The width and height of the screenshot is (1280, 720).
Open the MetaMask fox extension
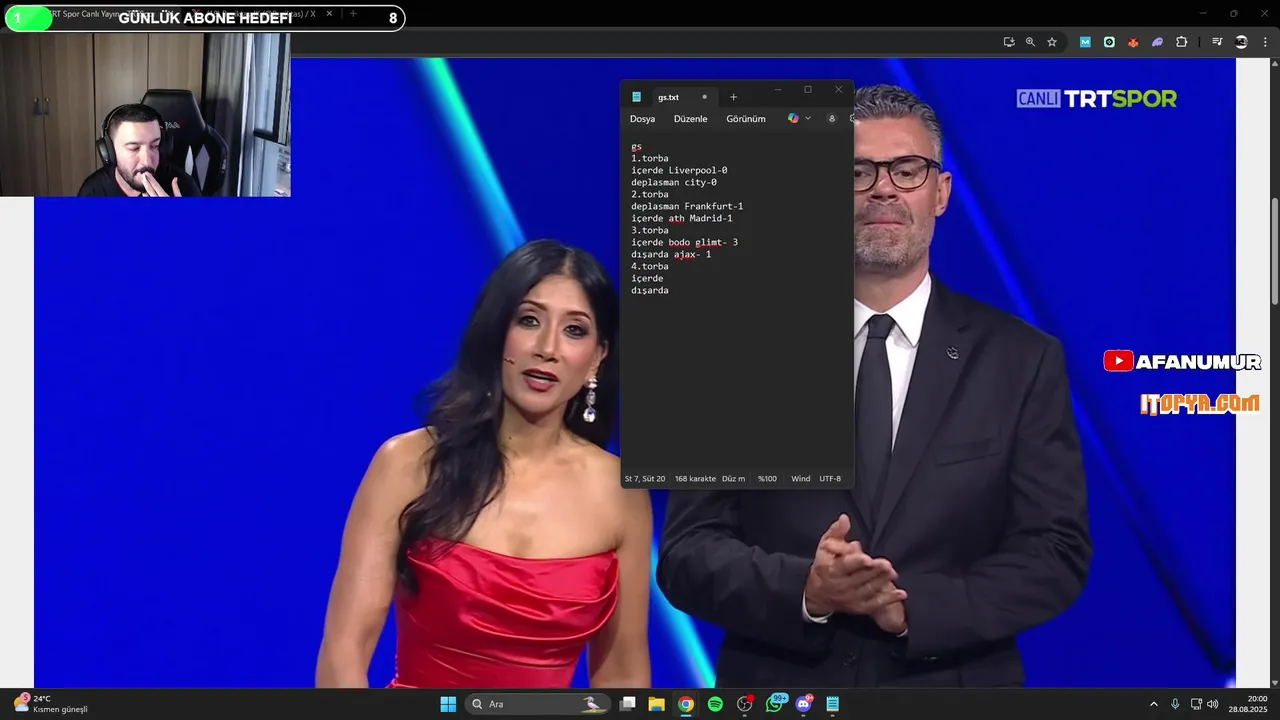coord(1133,42)
